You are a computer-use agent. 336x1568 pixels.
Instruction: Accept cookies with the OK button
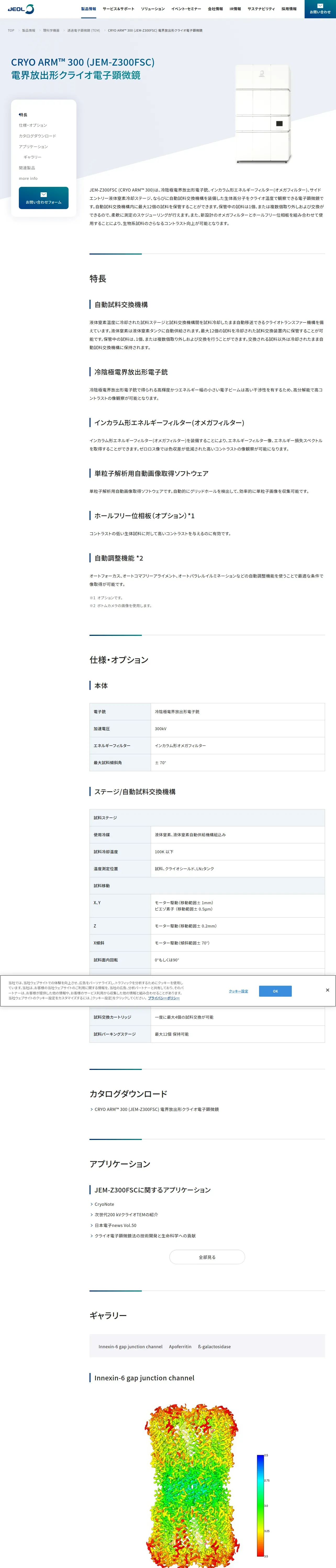pyautogui.click(x=275, y=991)
